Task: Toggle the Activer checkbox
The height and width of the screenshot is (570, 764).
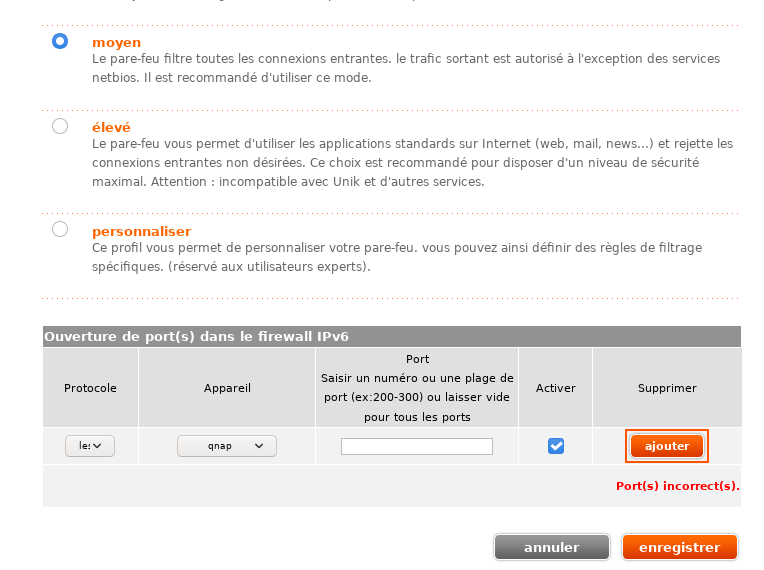Action: coord(556,446)
